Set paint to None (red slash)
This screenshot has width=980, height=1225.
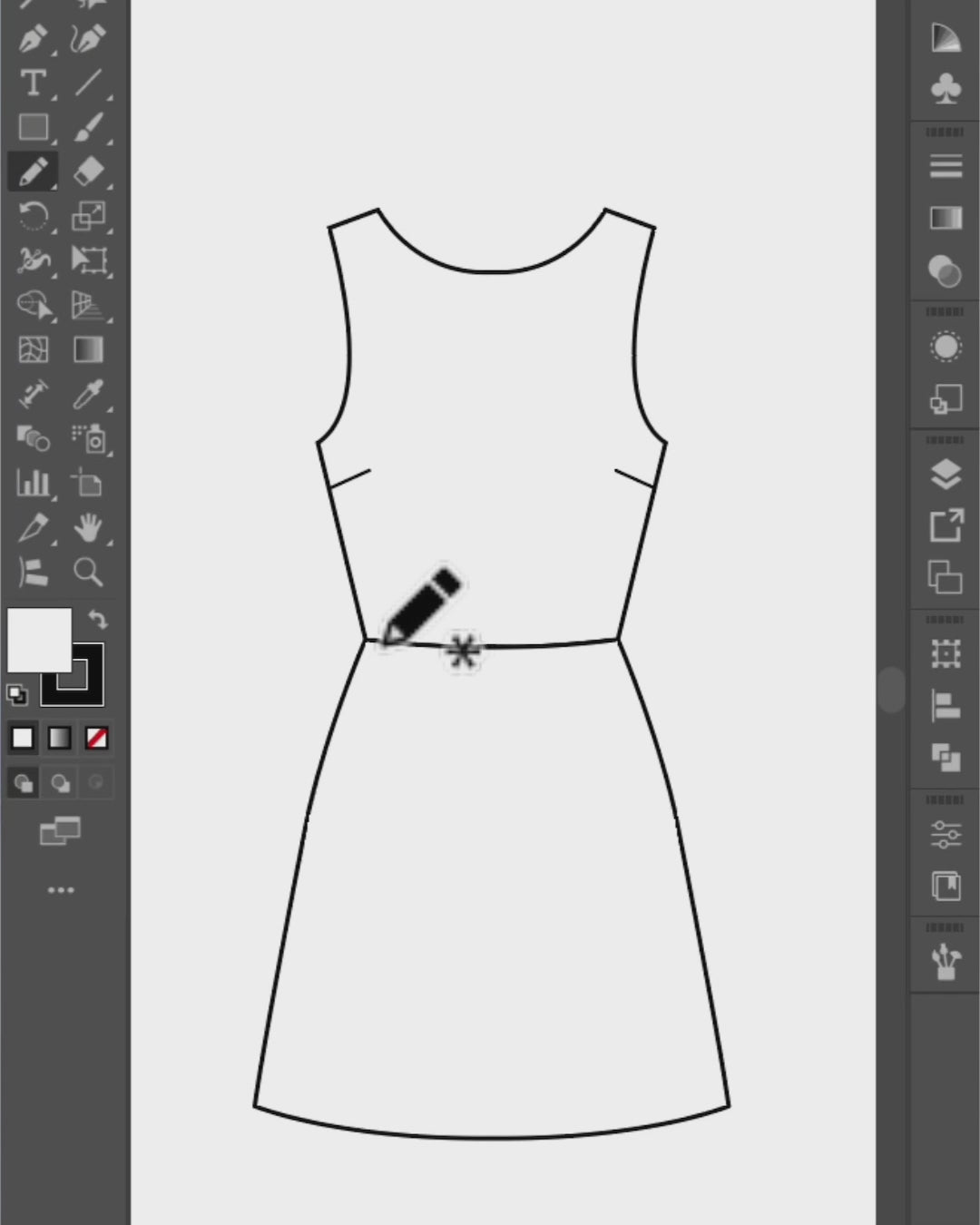pos(97,738)
